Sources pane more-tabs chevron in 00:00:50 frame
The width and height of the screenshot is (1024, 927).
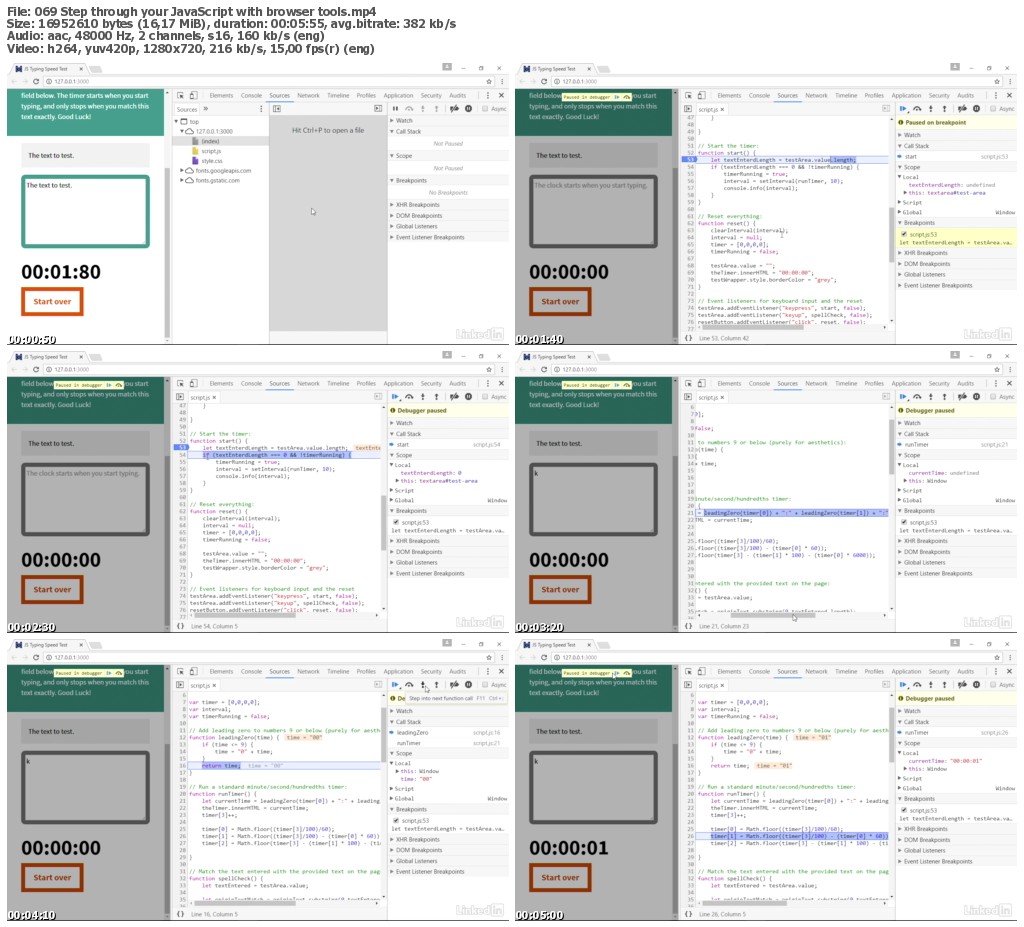[x=205, y=109]
